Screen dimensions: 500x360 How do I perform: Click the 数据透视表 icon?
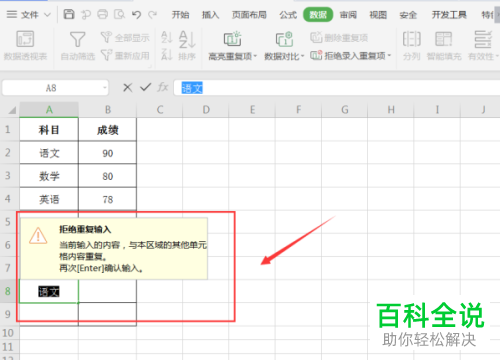[x=25, y=39]
